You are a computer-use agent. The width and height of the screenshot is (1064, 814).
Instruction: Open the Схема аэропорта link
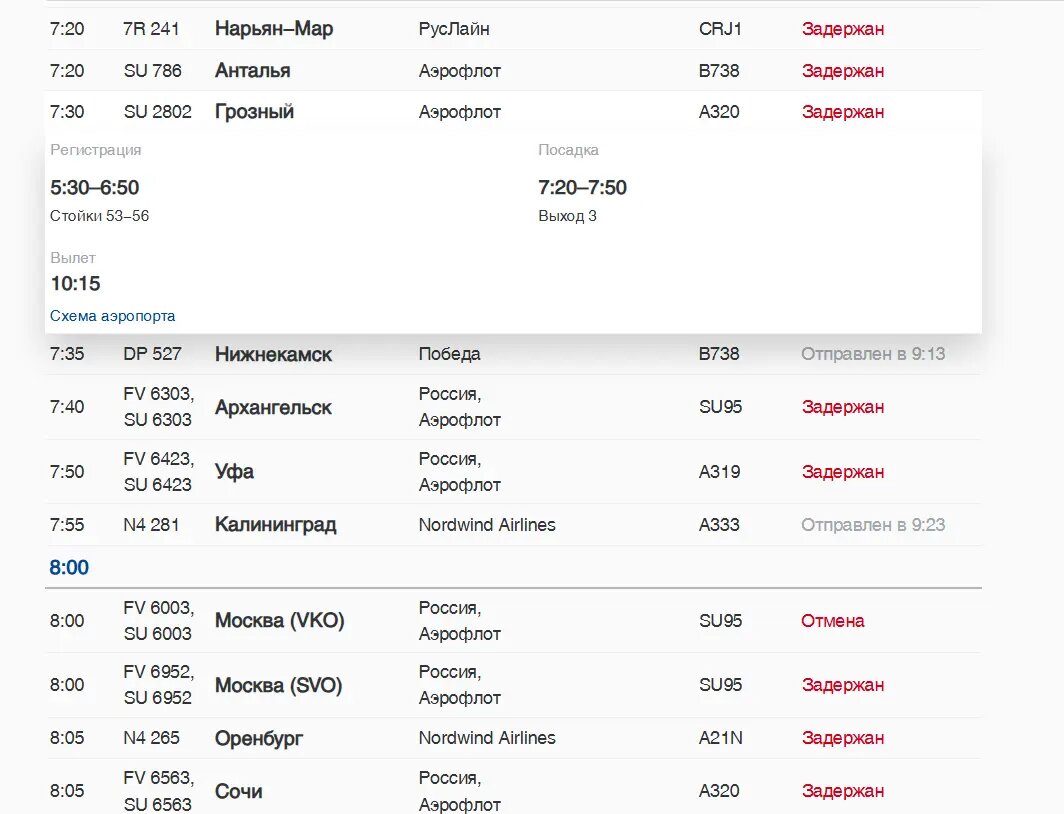point(113,316)
